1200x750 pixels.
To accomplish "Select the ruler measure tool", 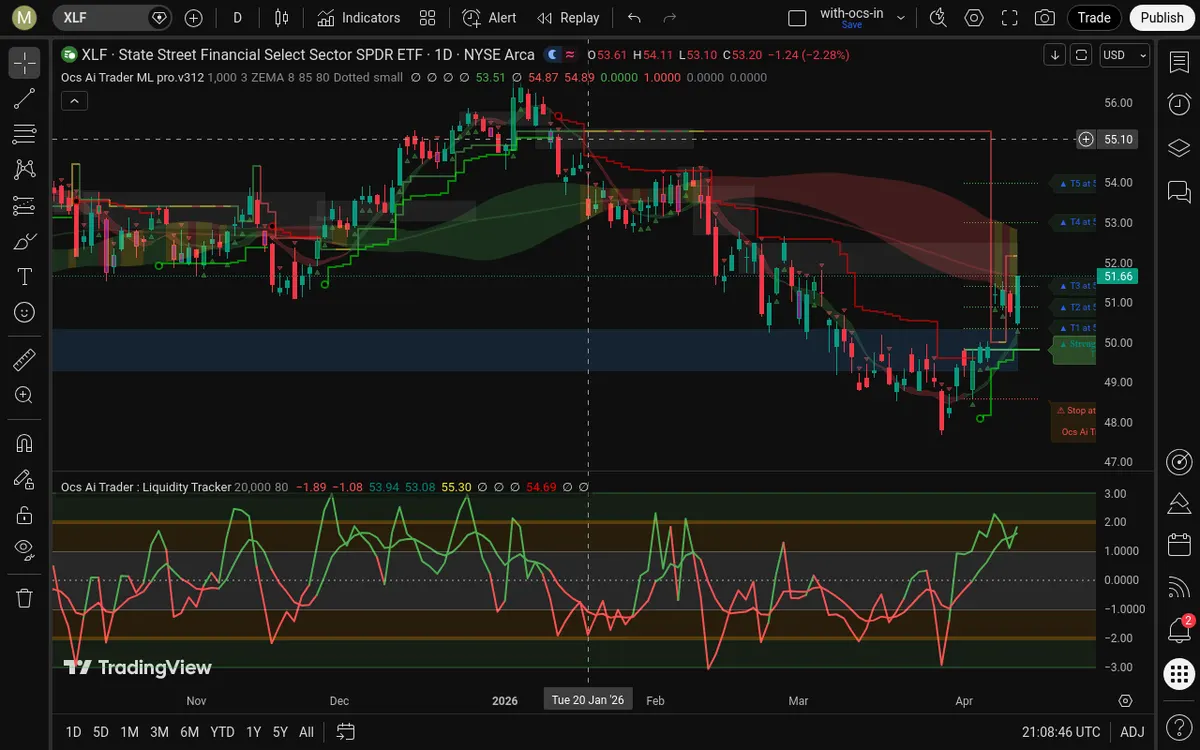I will click(x=25, y=359).
